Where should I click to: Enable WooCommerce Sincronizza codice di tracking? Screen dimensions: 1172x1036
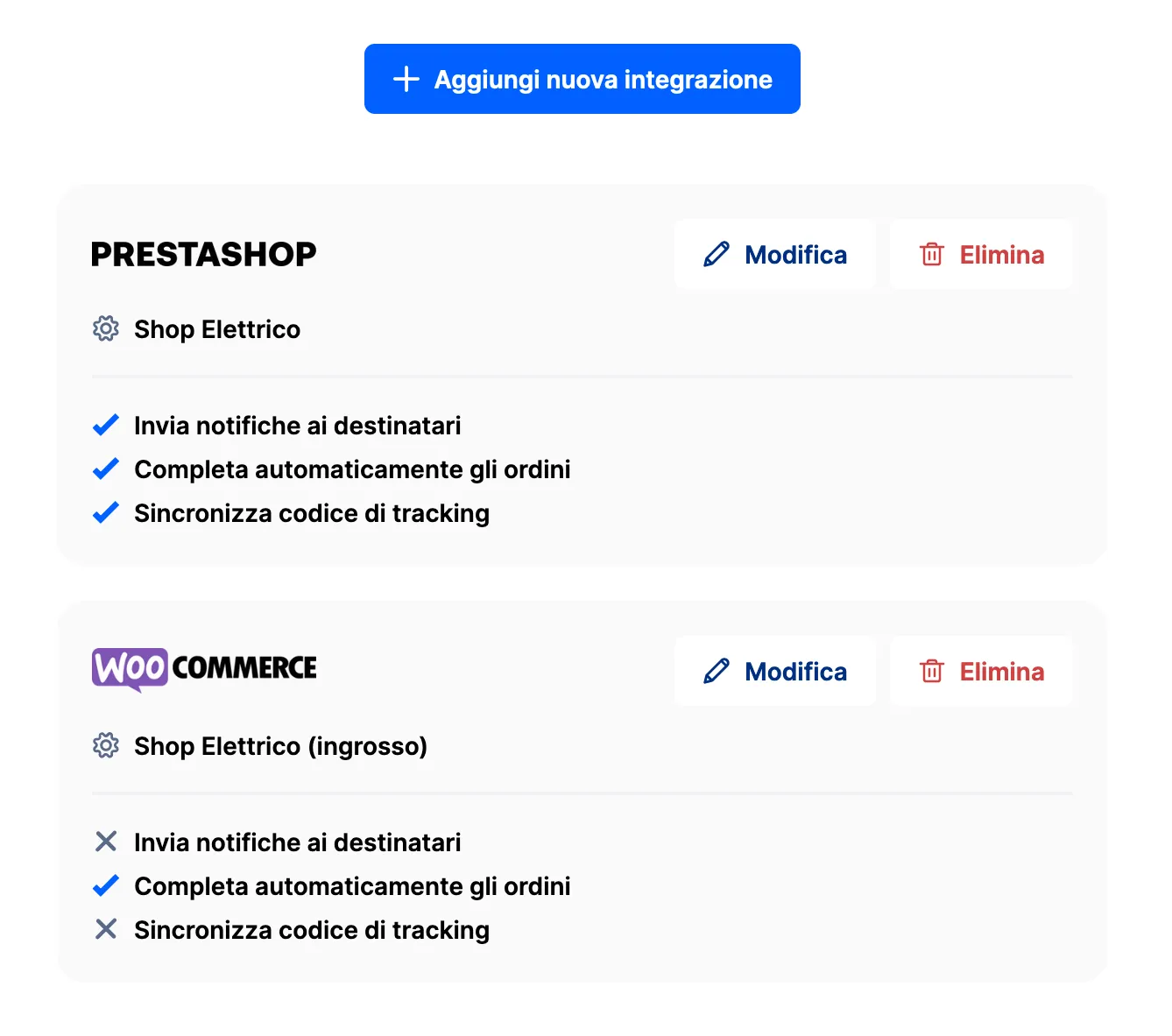tap(106, 930)
